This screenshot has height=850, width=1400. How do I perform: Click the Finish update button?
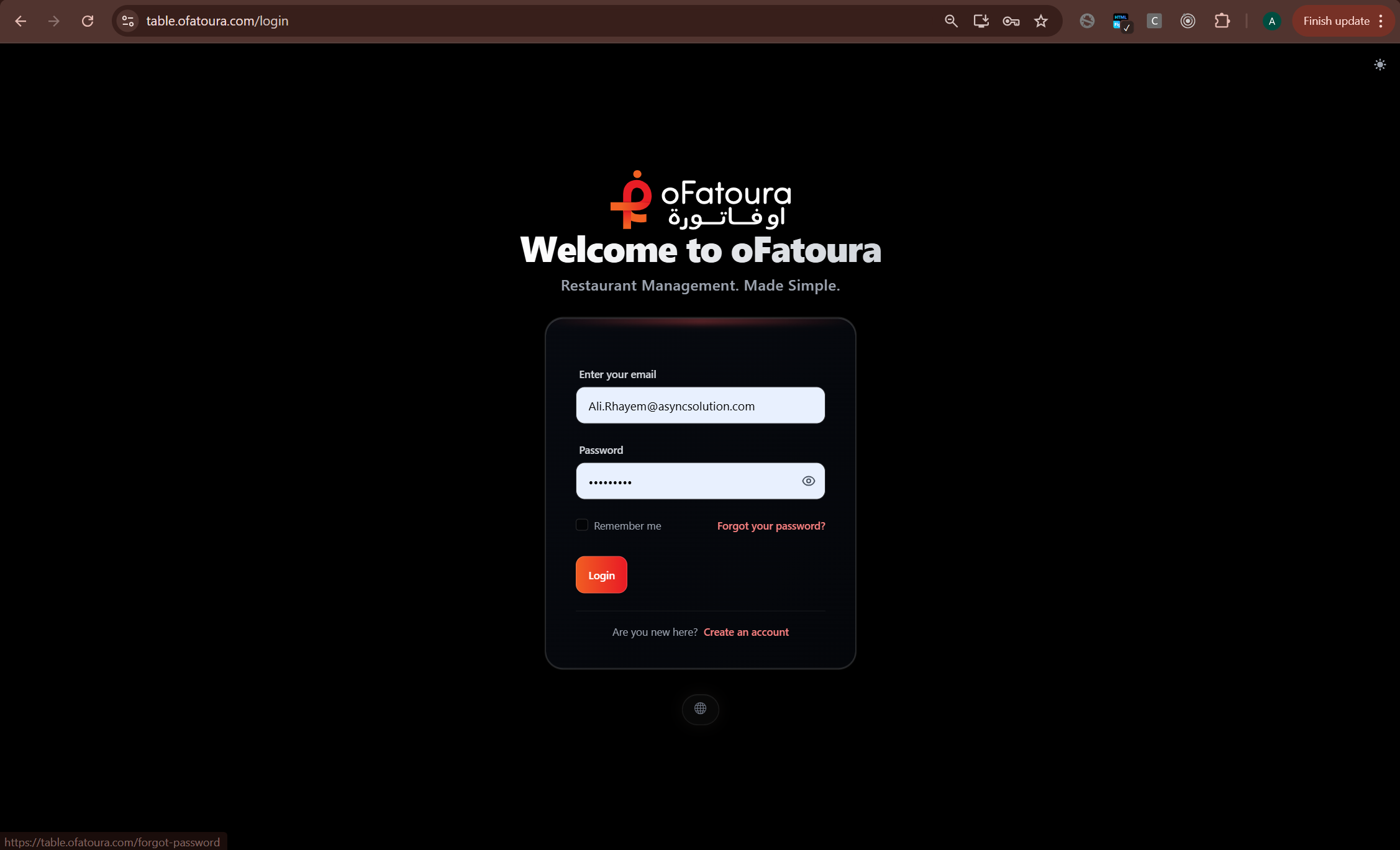(x=1335, y=20)
